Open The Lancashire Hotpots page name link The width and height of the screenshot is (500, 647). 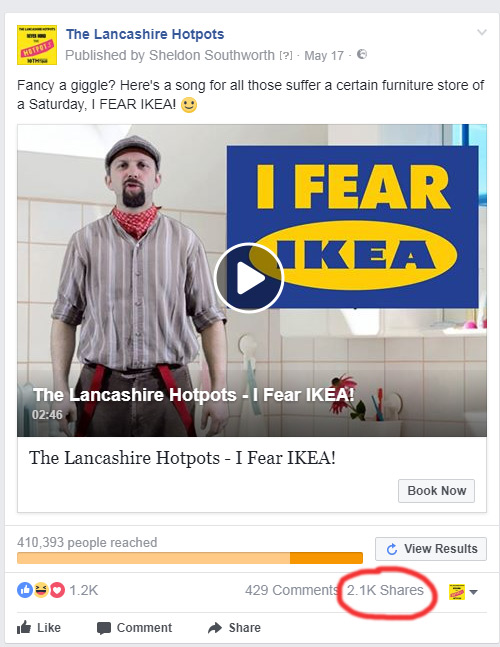[145, 34]
